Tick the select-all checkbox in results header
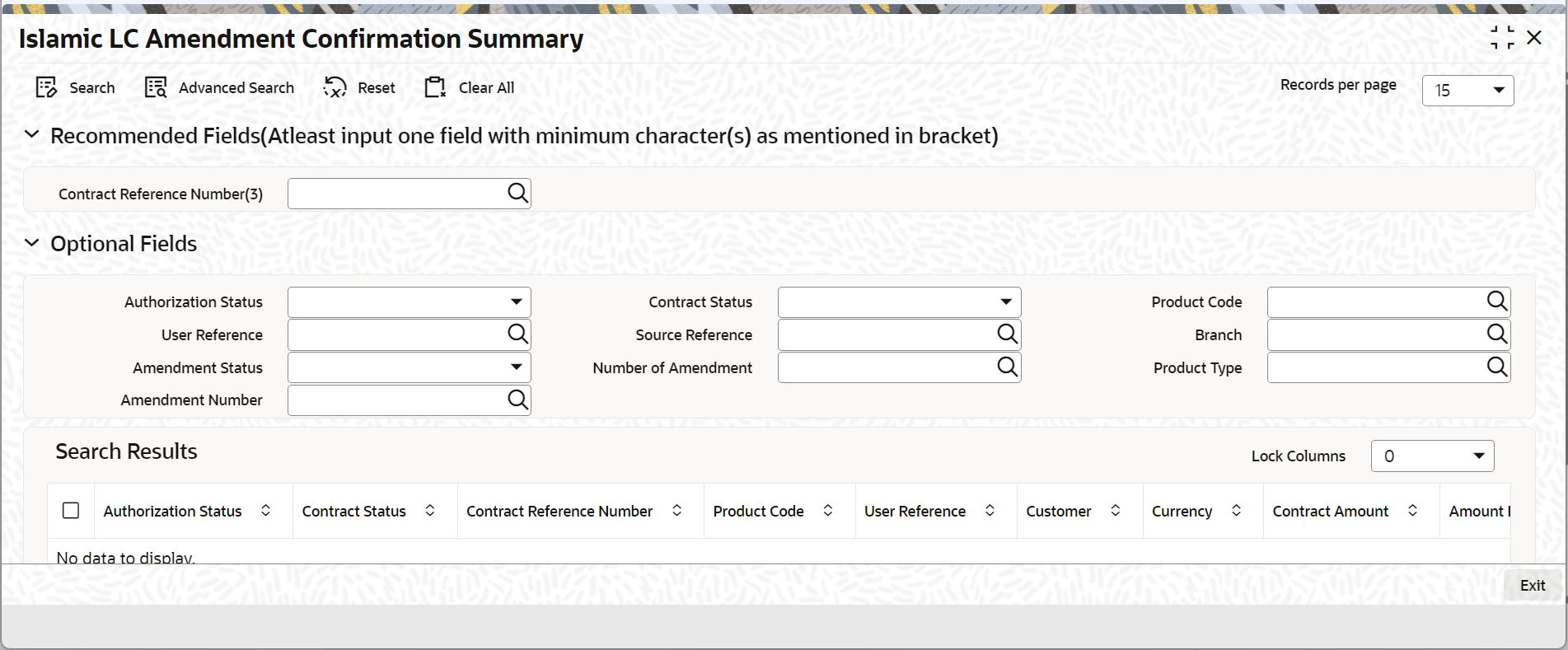Image resolution: width=1568 pixels, height=650 pixels. tap(71, 511)
